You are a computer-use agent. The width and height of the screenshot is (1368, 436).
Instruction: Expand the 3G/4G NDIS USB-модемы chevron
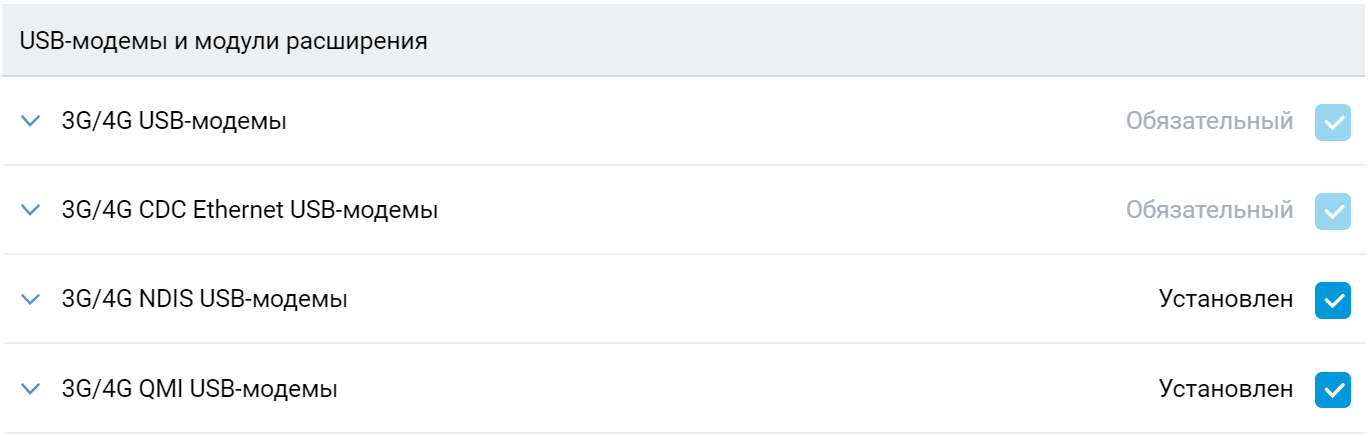pyautogui.click(x=31, y=299)
